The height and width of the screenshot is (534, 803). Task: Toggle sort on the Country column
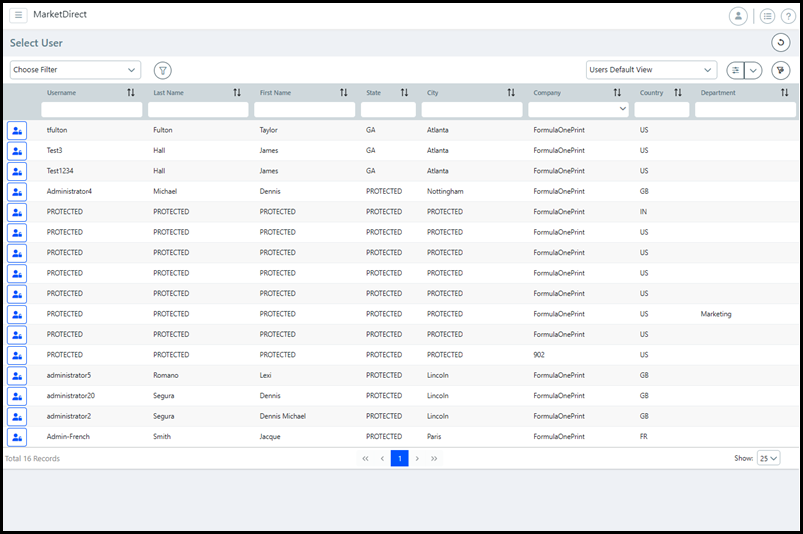coord(678,93)
